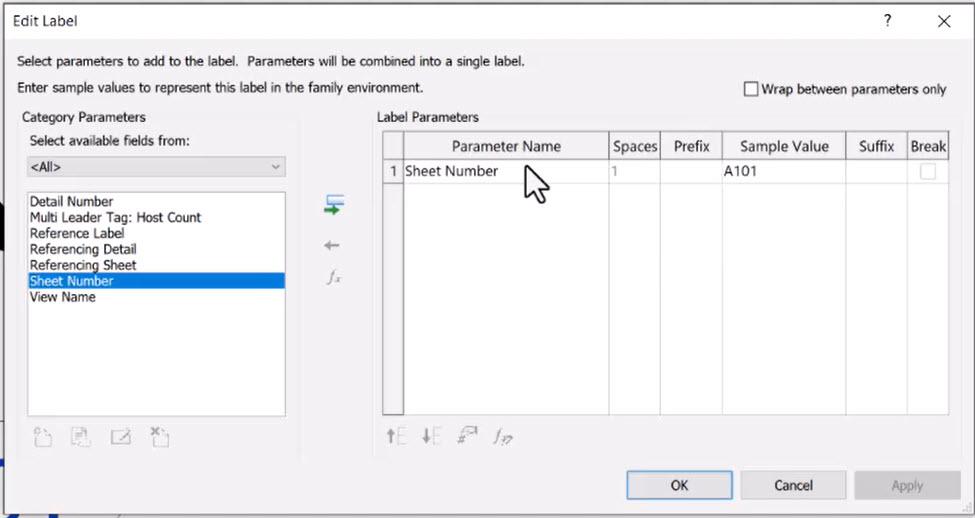The image size is (975, 518).
Task: Click the Add calculated parameter fx icon
Action: pos(334,277)
